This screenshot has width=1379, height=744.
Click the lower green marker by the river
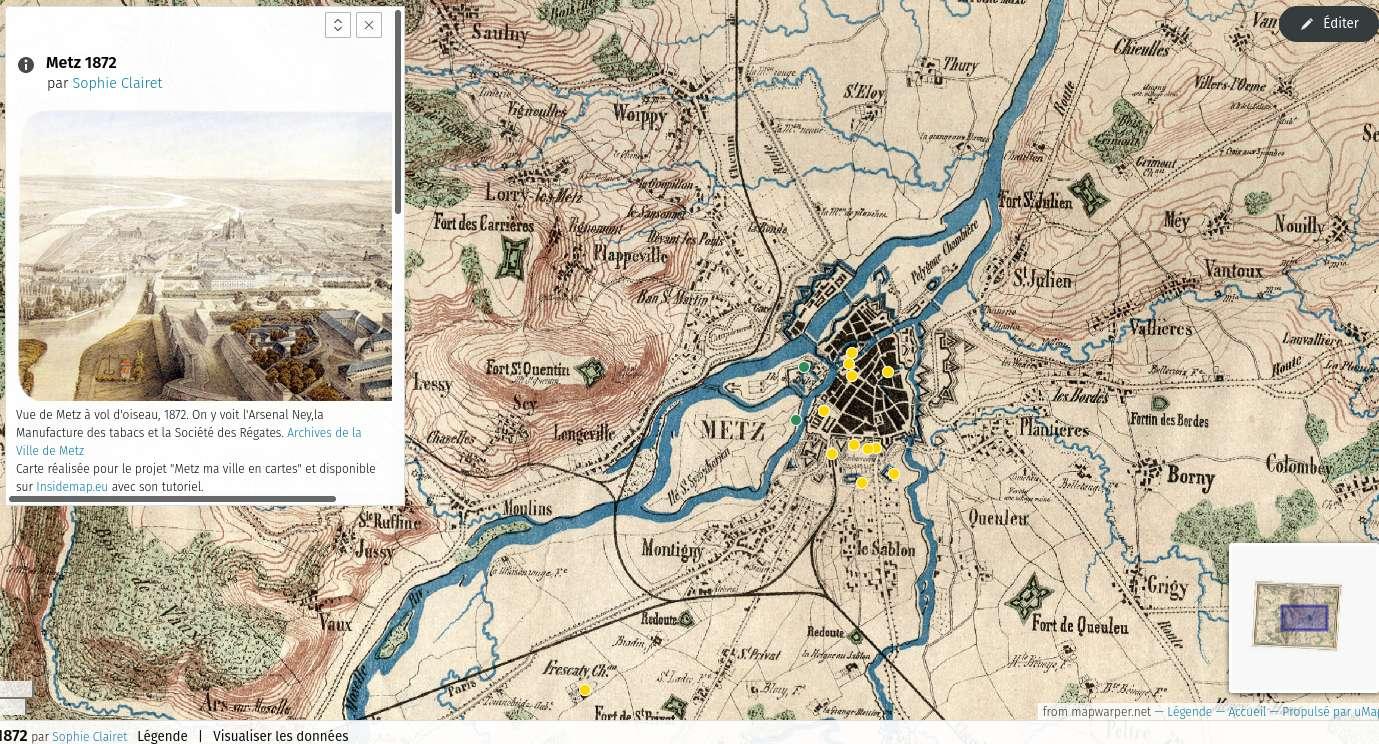point(796,420)
